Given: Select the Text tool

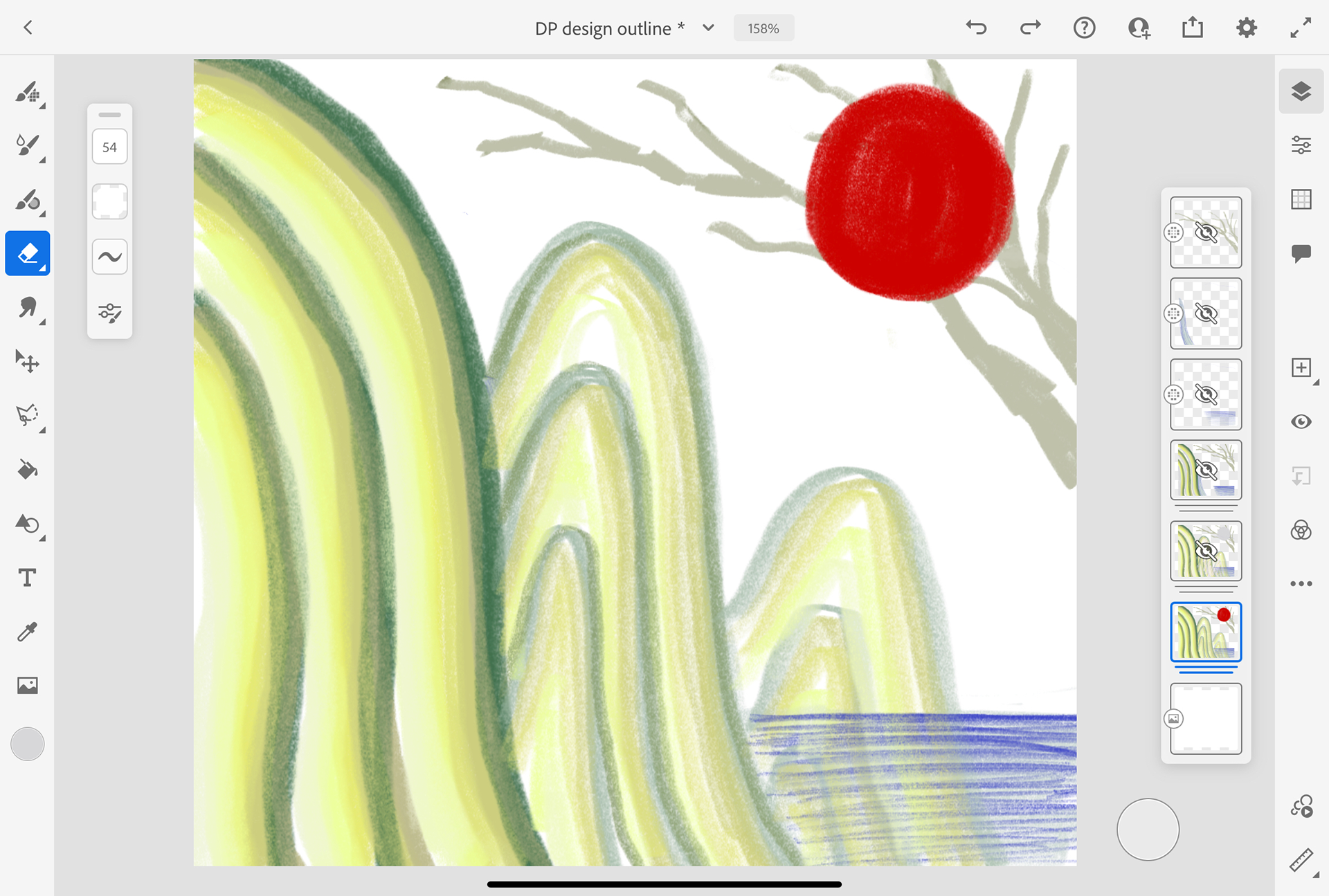Looking at the screenshot, I should tap(28, 577).
